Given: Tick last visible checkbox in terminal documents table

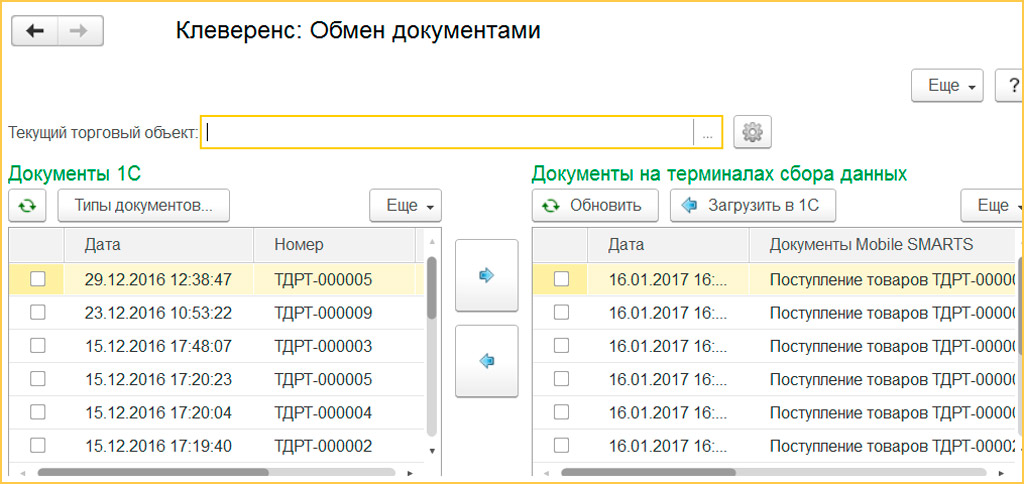Looking at the screenshot, I should 561,445.
